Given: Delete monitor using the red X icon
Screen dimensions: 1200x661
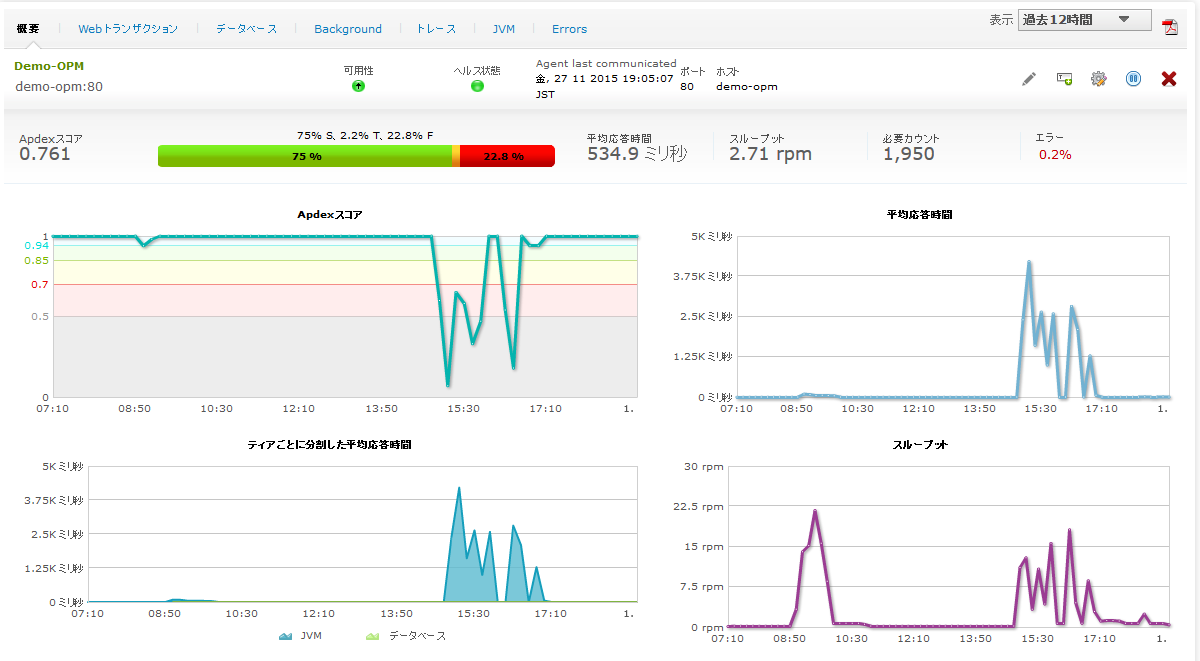Looking at the screenshot, I should click(1168, 79).
